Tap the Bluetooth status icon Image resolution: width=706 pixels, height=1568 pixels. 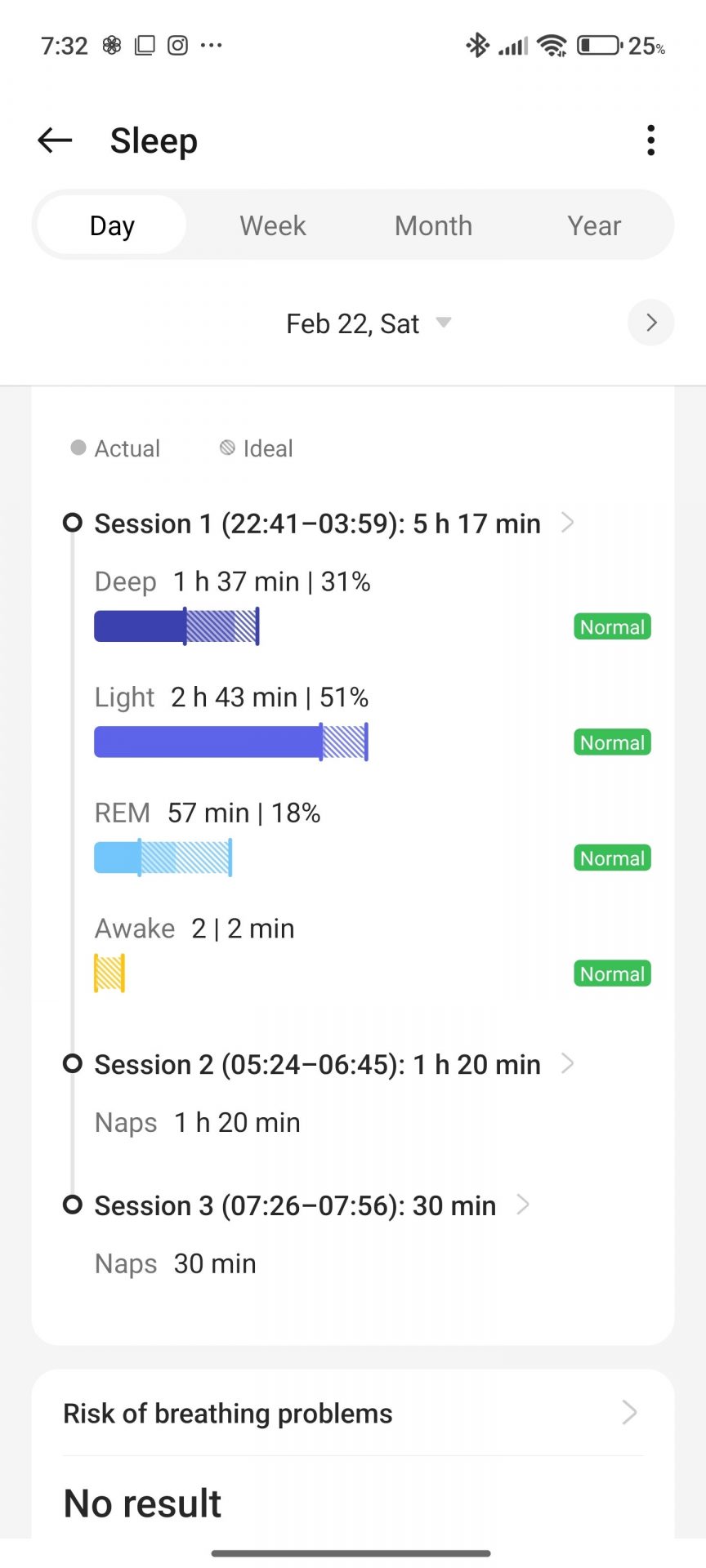pos(477,46)
